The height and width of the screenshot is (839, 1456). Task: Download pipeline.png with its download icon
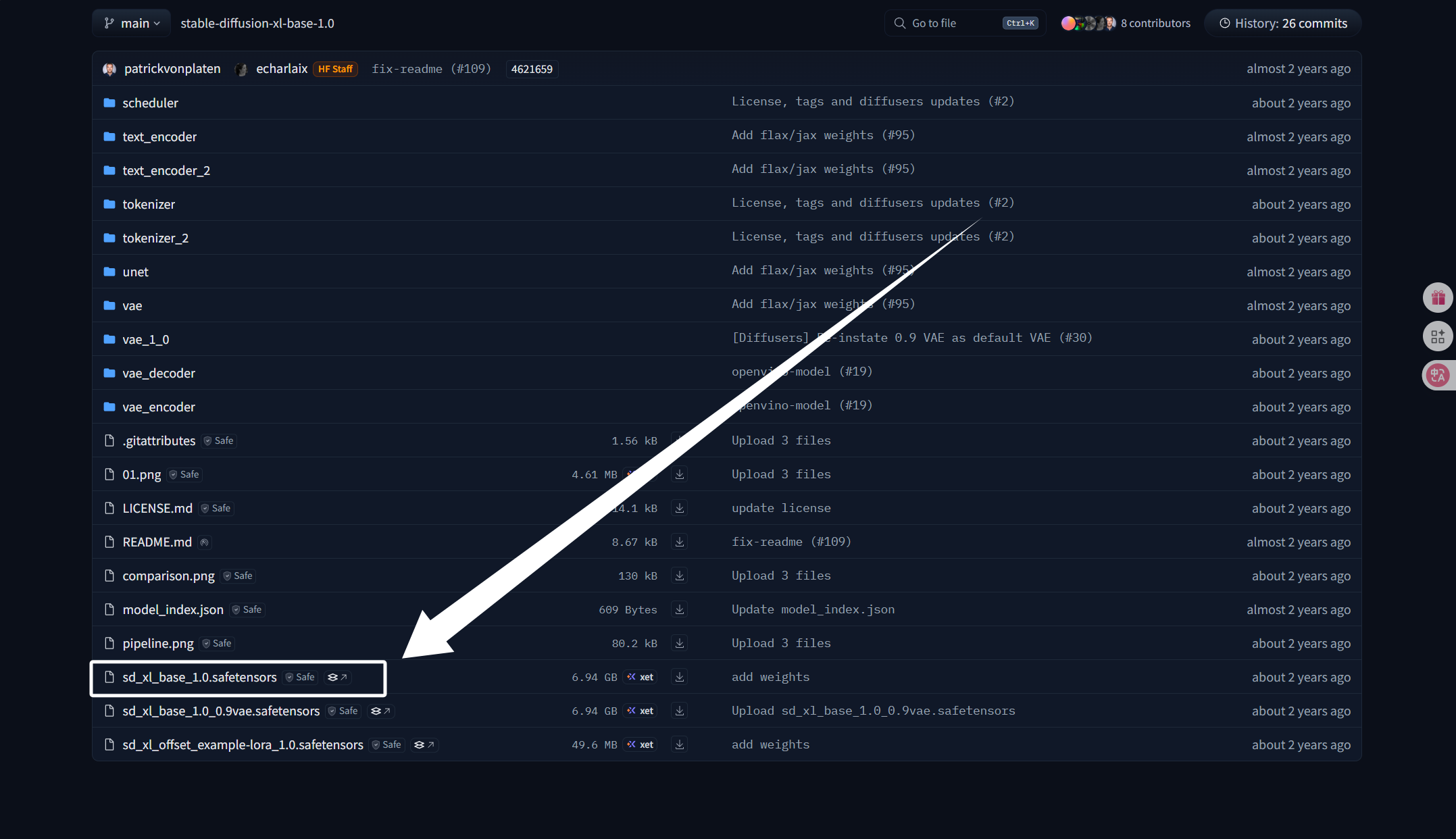click(x=680, y=643)
